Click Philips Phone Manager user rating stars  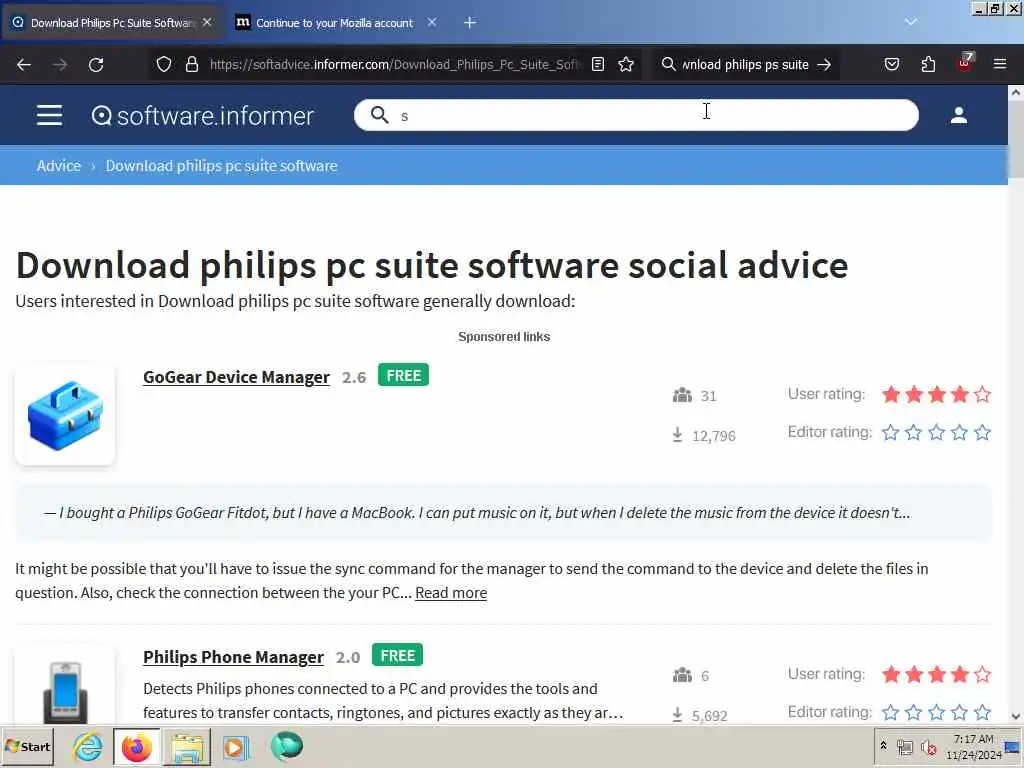tap(936, 674)
